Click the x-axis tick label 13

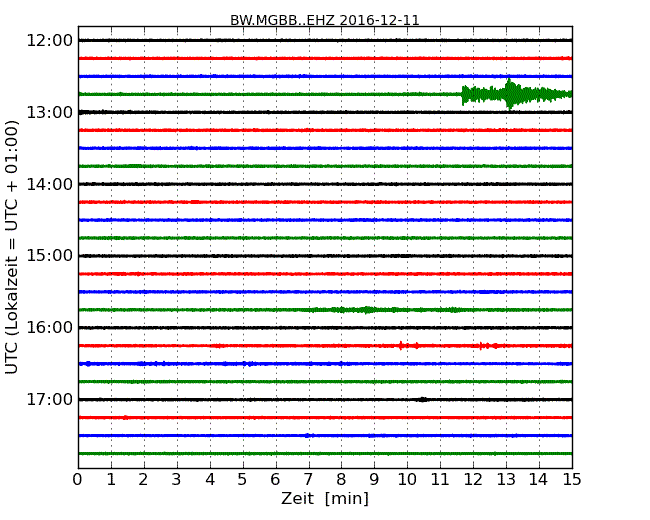click(506, 479)
